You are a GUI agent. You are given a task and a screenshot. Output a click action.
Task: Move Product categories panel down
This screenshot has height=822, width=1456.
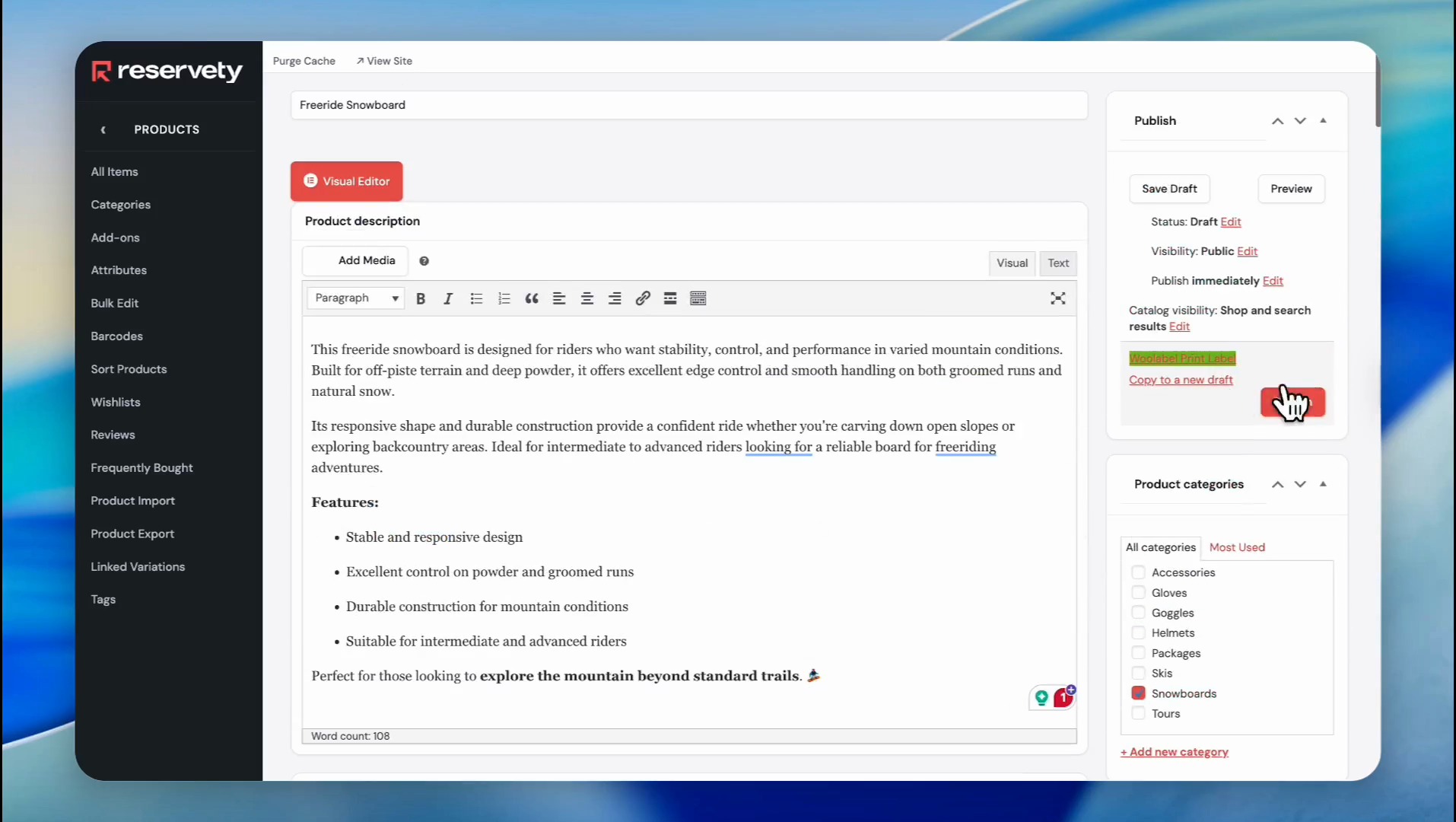pos(1300,485)
